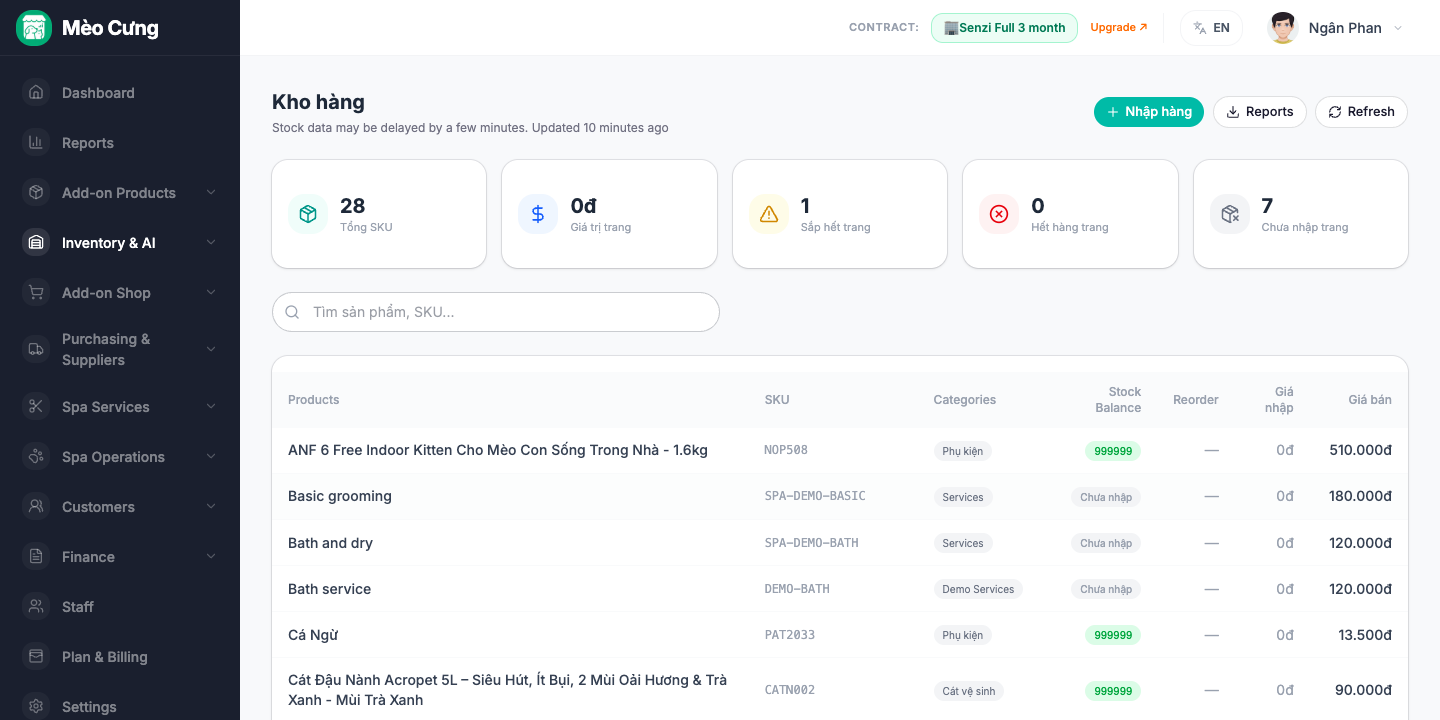Click the Reports bar chart icon in sidebar

tap(36, 142)
